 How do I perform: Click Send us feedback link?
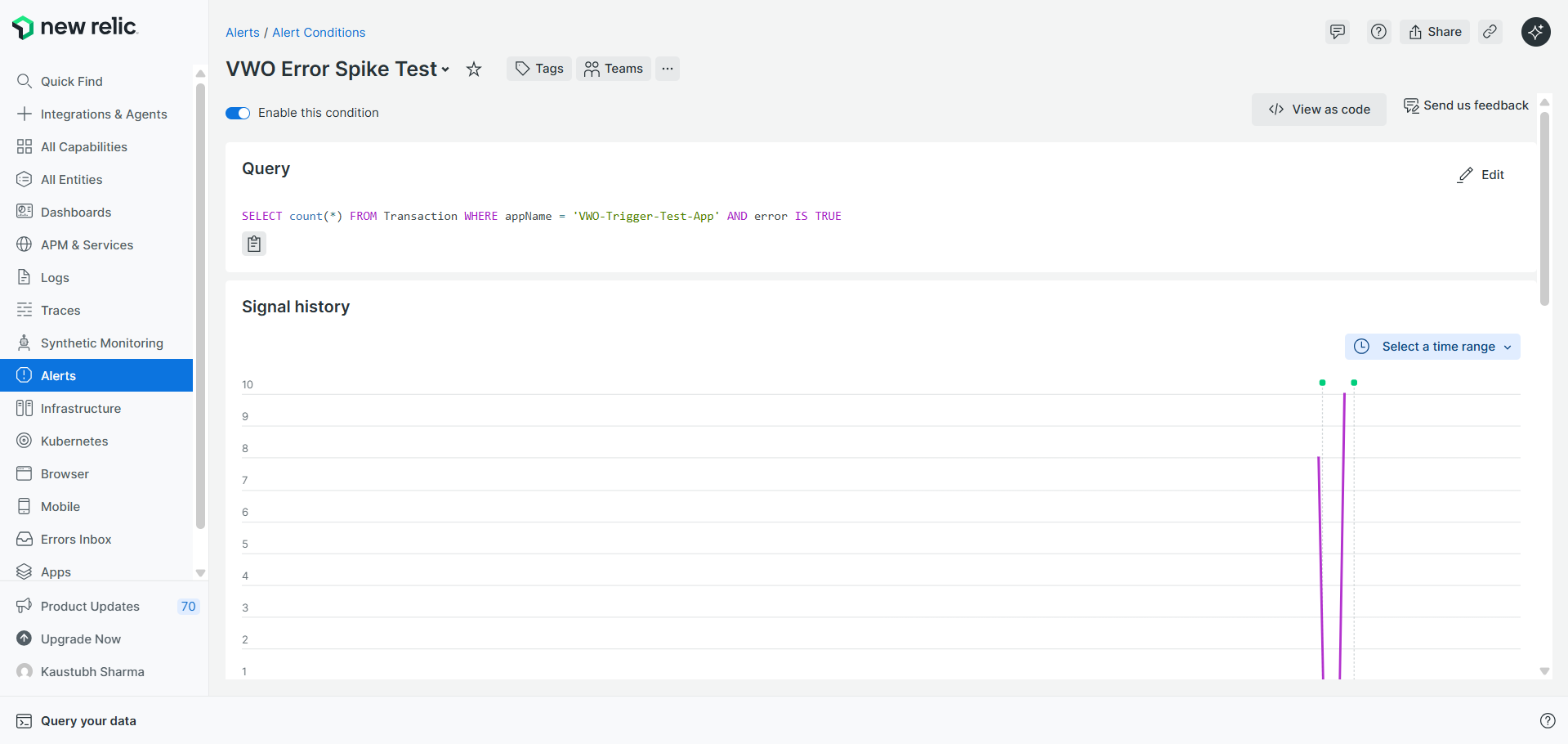click(x=1466, y=105)
